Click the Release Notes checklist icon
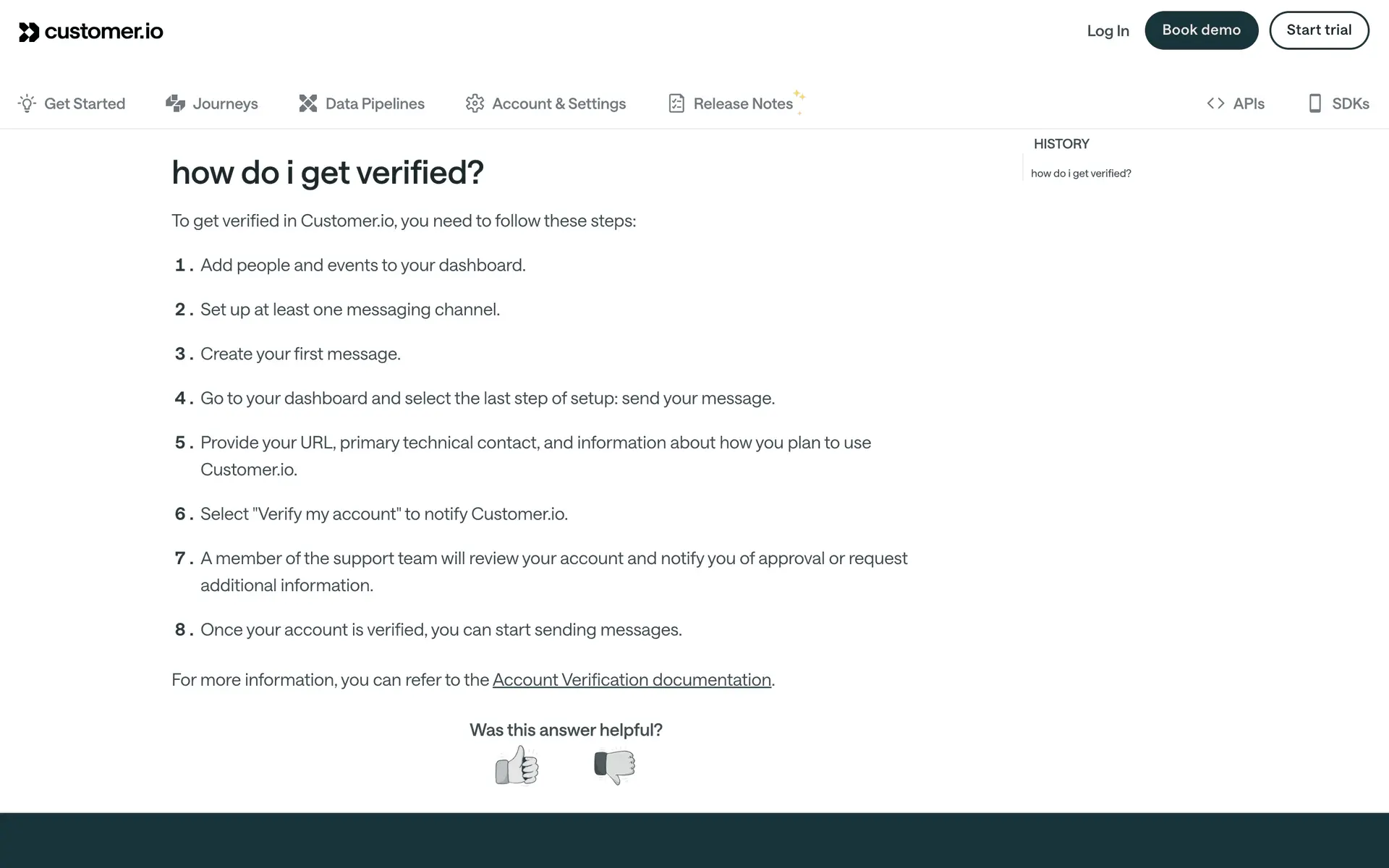 tap(676, 103)
